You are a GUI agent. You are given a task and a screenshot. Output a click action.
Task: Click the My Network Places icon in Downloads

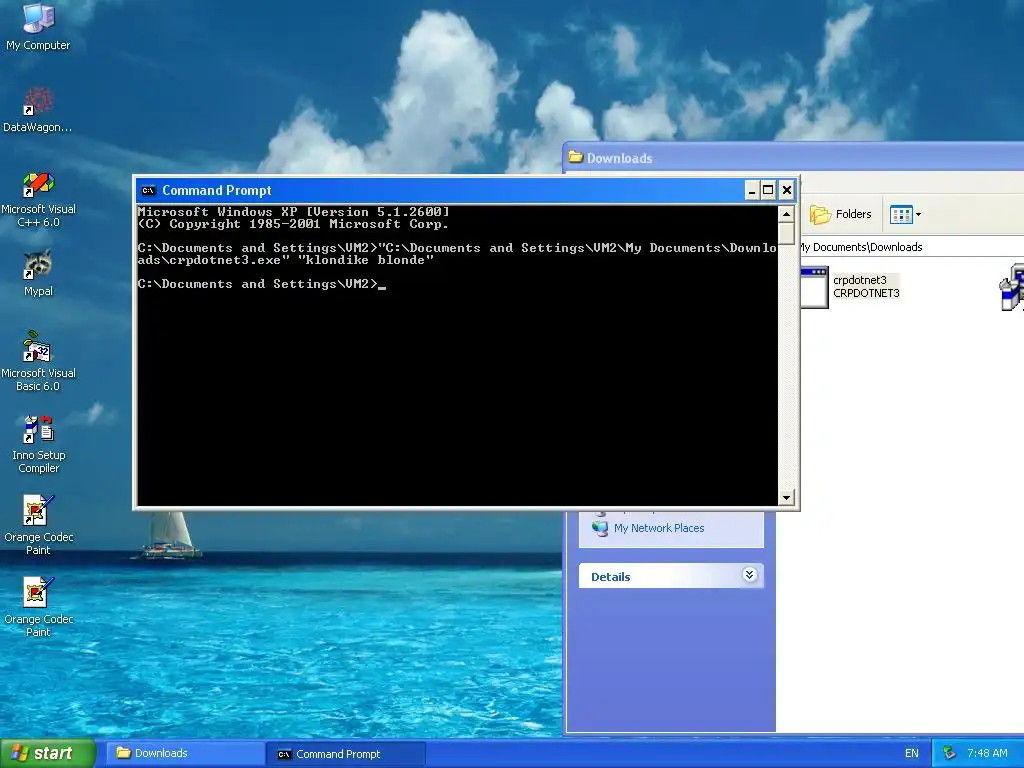pos(600,527)
